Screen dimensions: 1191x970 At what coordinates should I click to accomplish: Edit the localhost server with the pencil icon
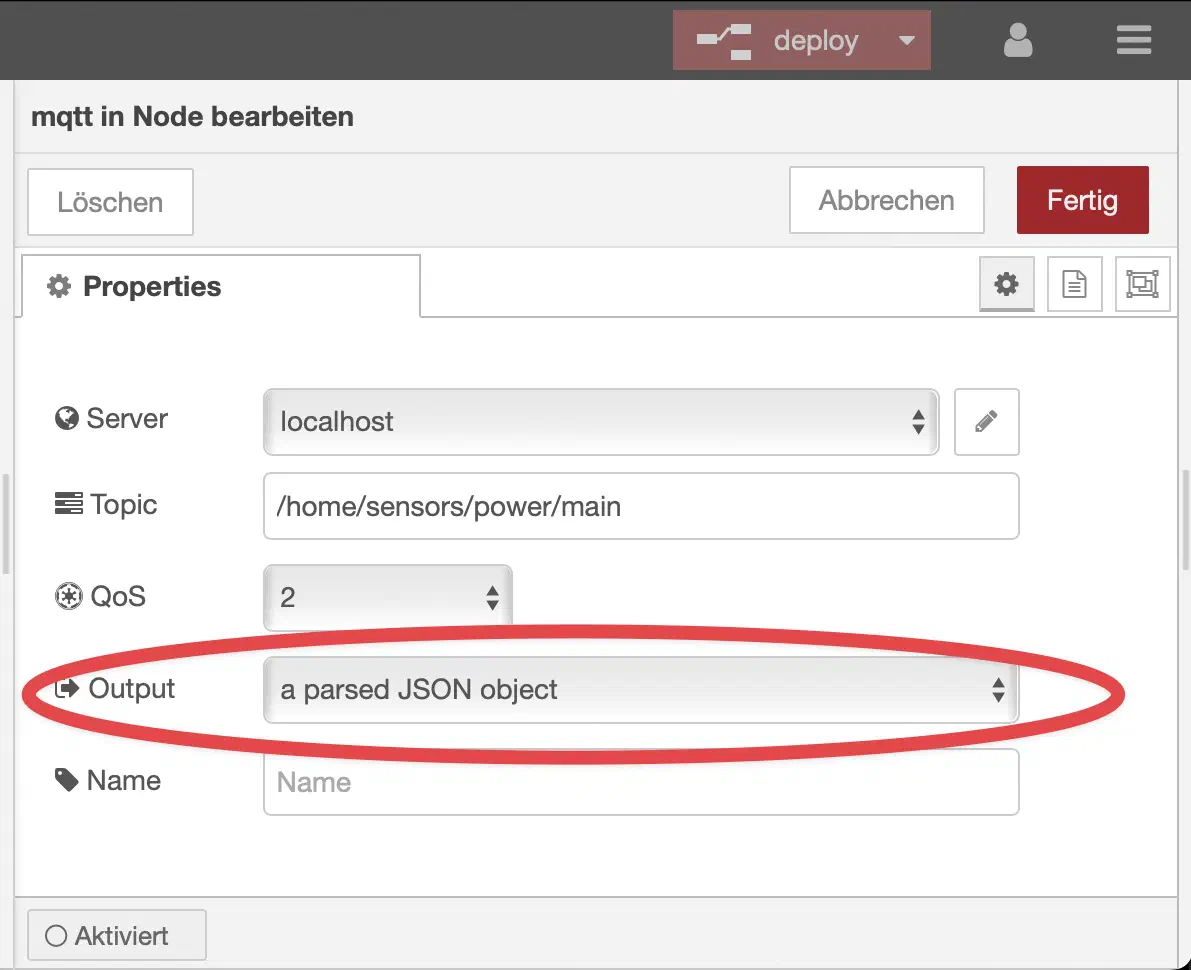pos(986,422)
